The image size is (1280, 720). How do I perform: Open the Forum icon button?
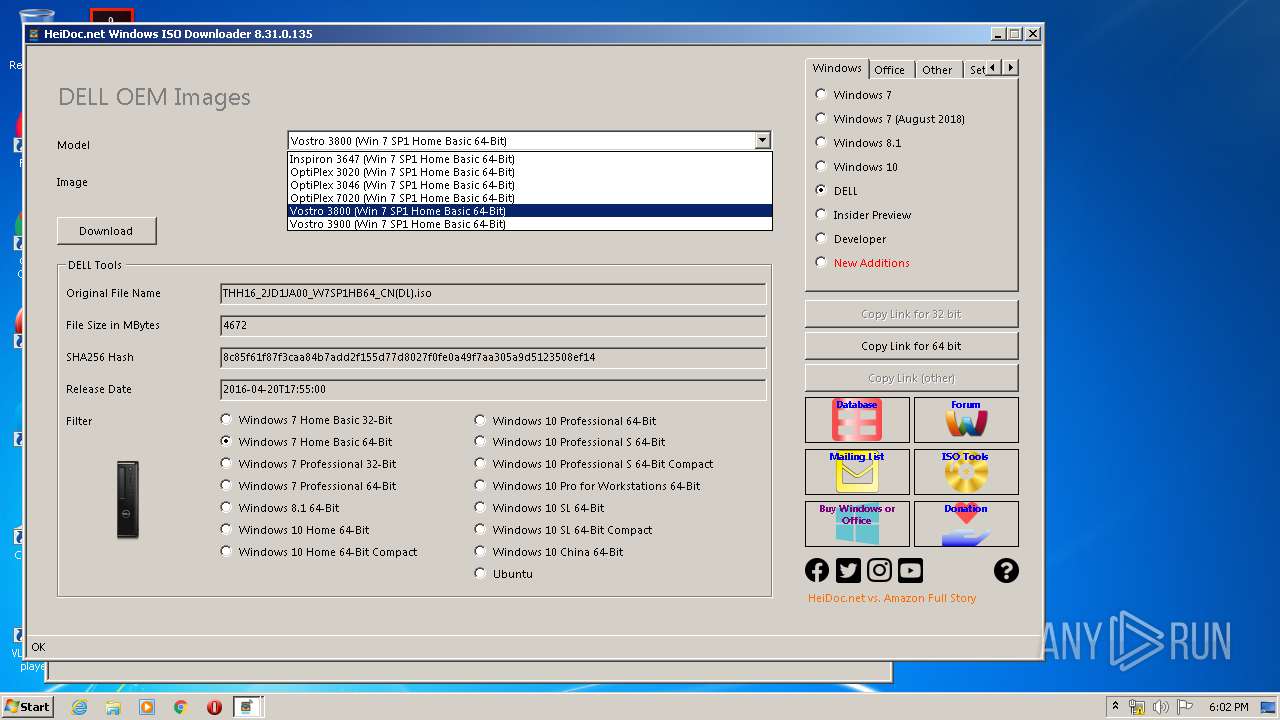click(x=966, y=420)
